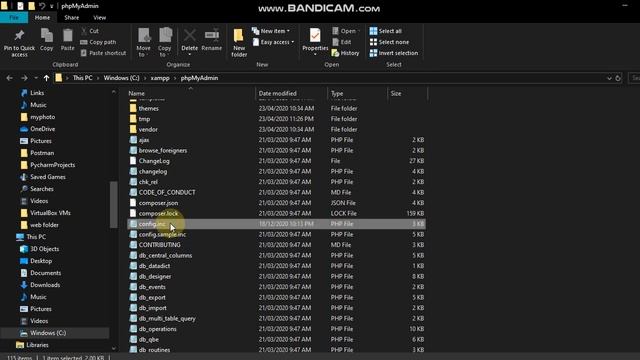Expand customize Quick Access Toolbar arrow
This screenshot has width=640, height=360.
point(51,6)
